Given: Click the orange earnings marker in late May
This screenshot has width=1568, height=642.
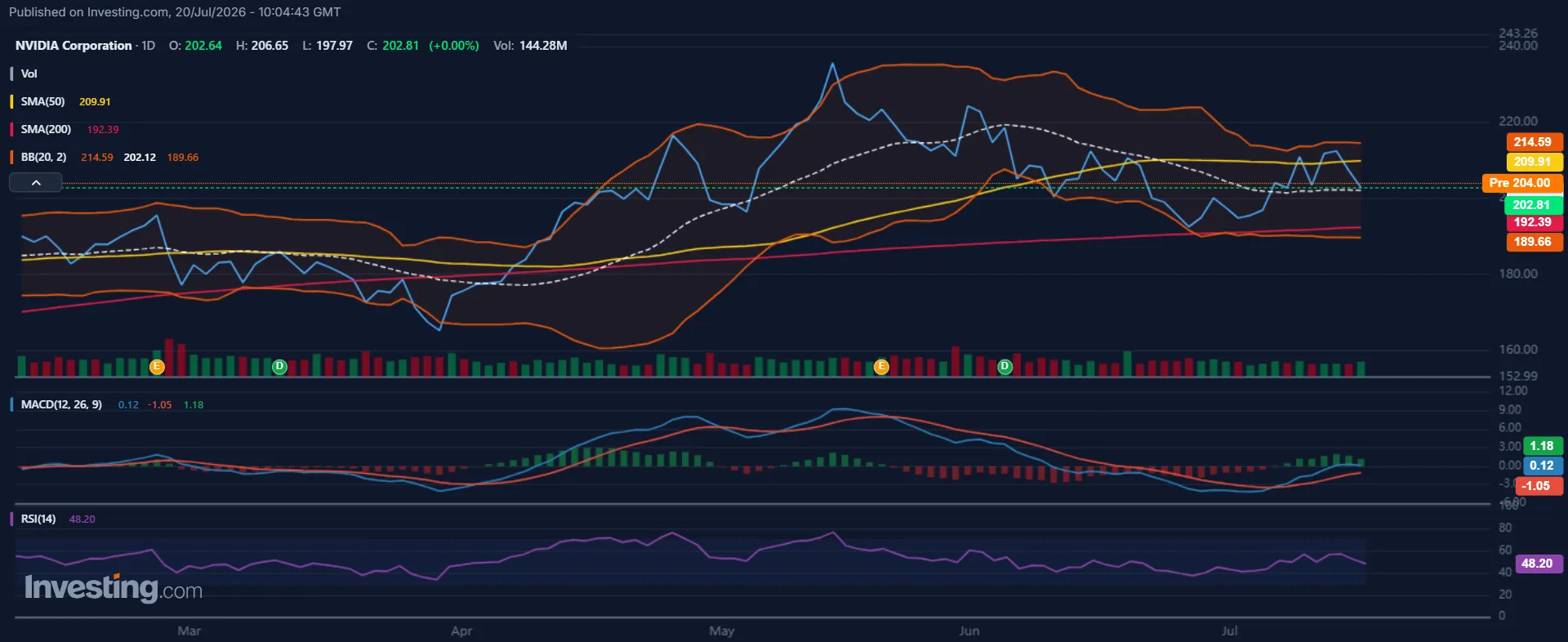Looking at the screenshot, I should pyautogui.click(x=880, y=367).
